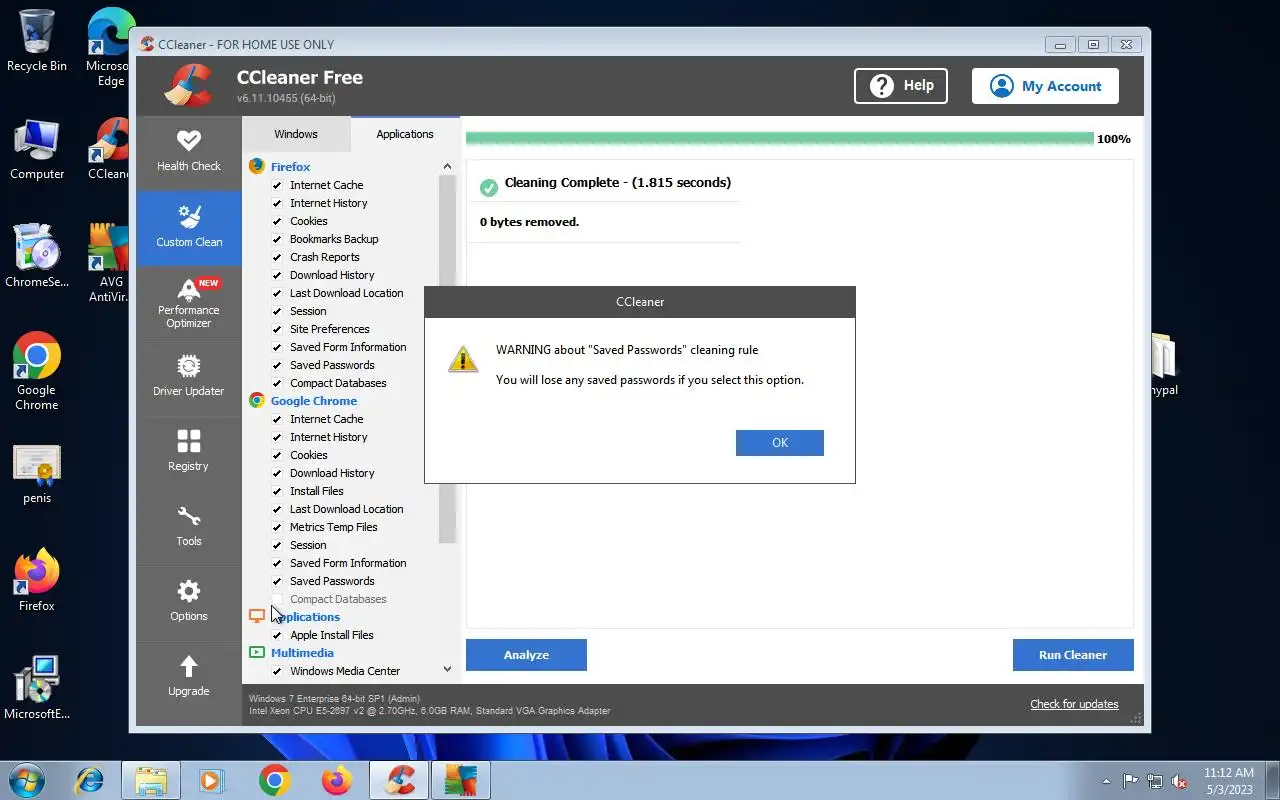Open the Tools section
Image resolution: width=1280 pixels, height=800 pixels.
pyautogui.click(x=189, y=528)
